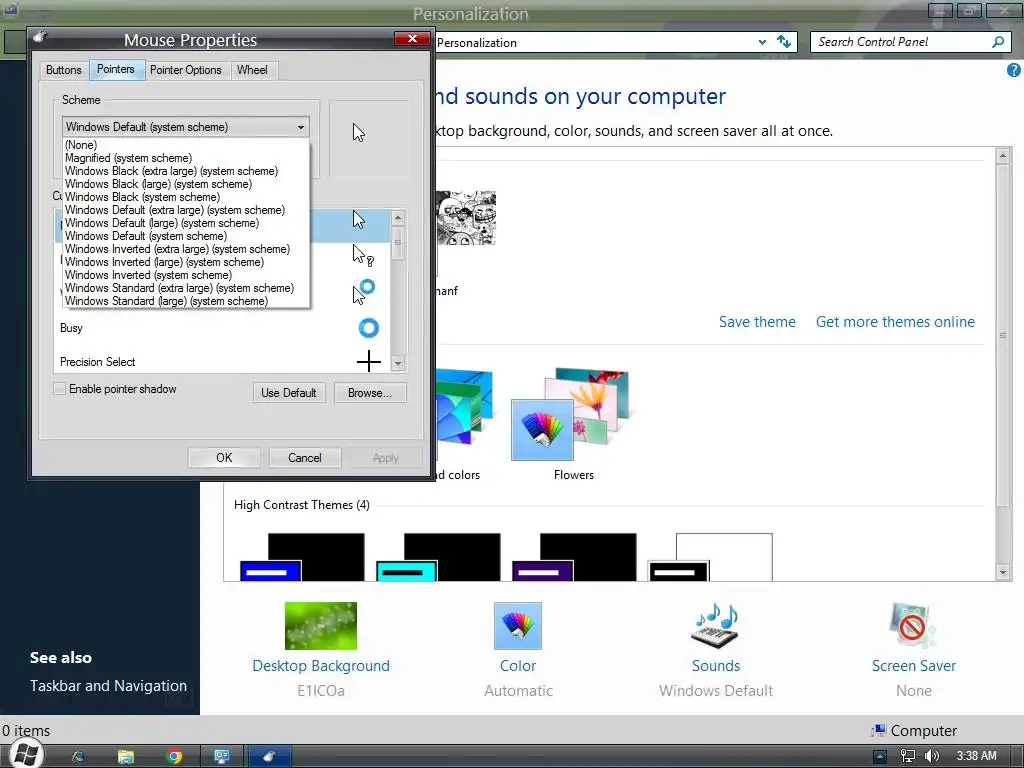Click the Busy blue ring cursor icon

coord(368,328)
